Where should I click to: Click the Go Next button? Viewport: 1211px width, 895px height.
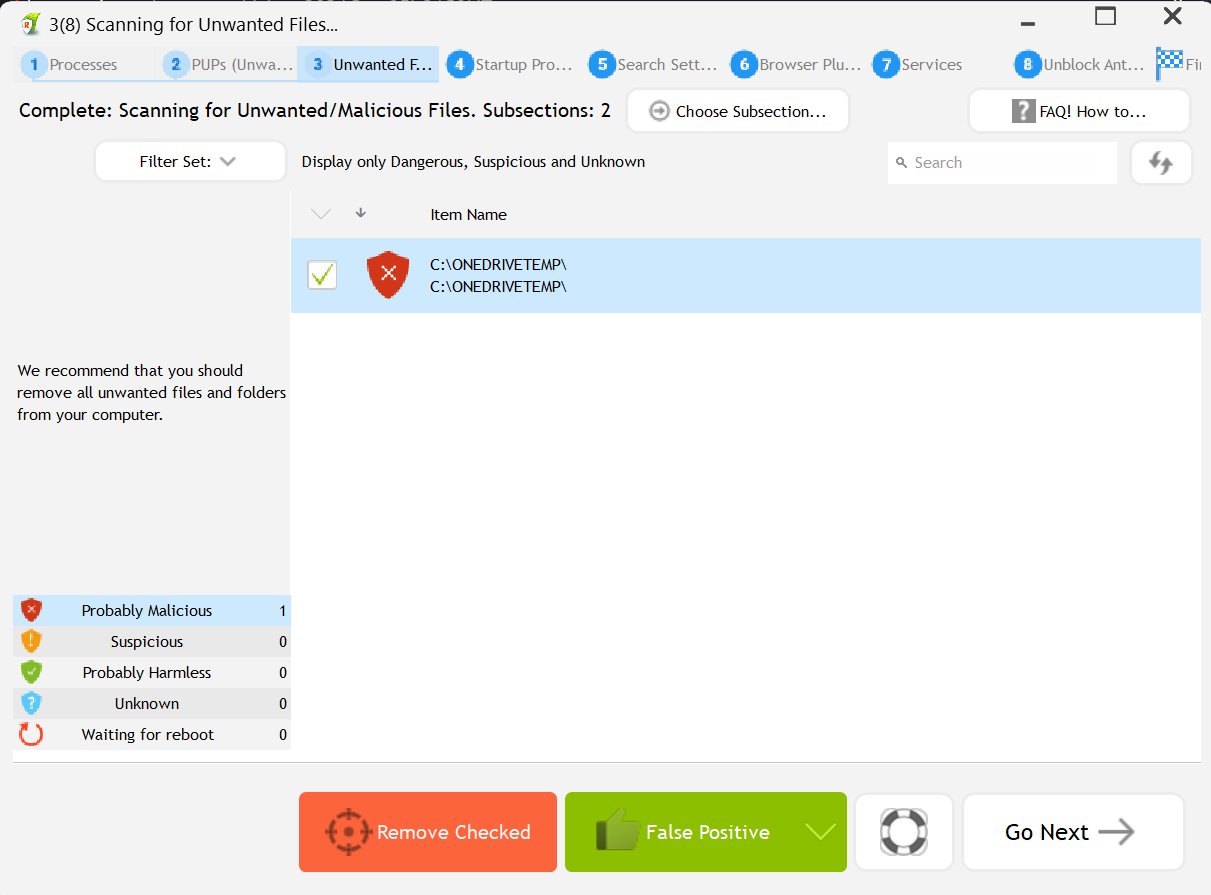1072,832
